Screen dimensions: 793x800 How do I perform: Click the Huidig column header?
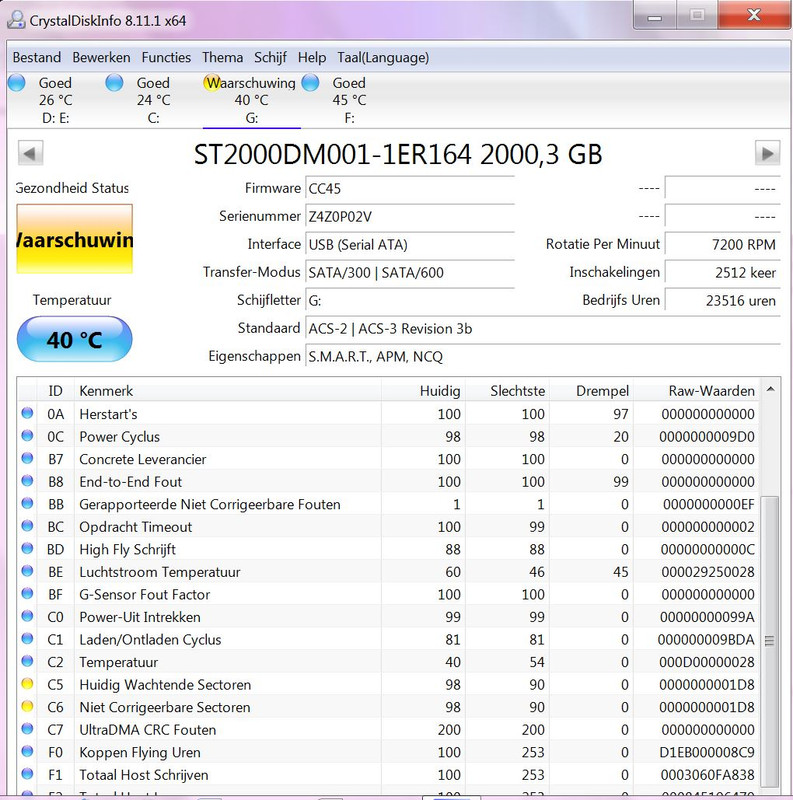pyautogui.click(x=423, y=391)
